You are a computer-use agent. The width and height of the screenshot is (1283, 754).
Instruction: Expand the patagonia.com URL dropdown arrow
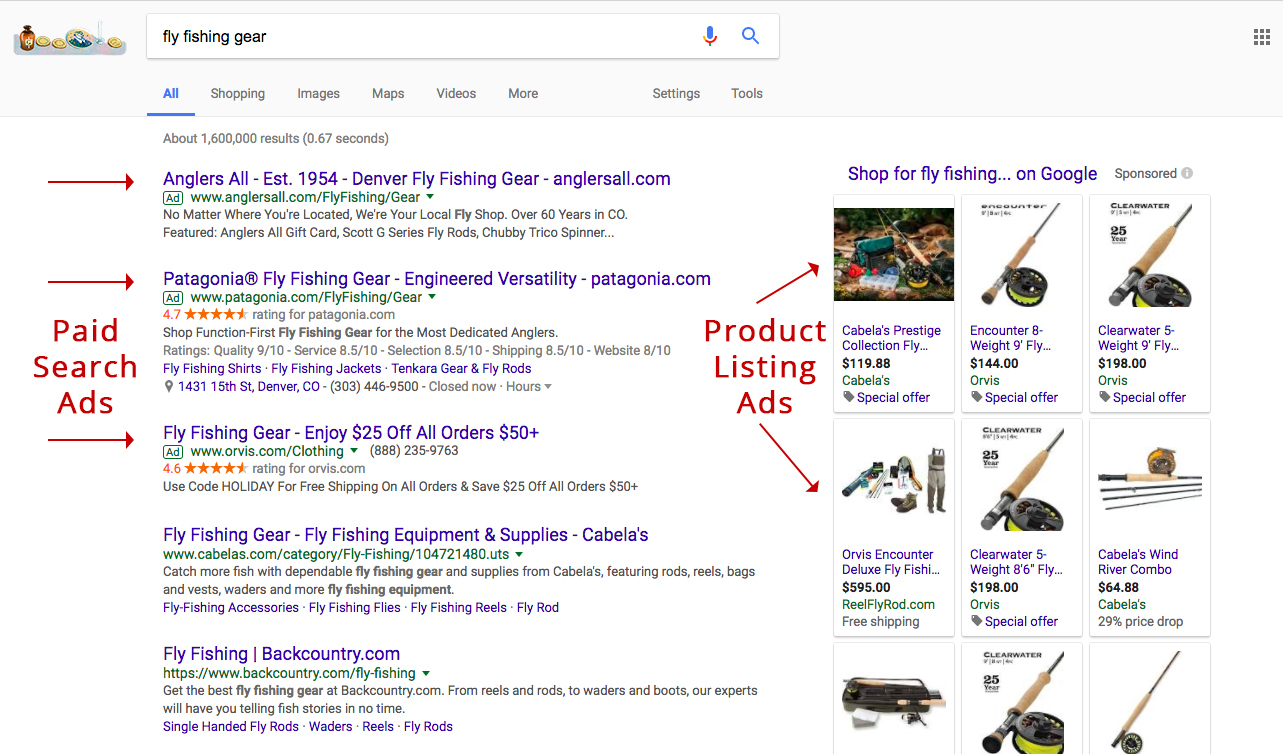coord(432,298)
